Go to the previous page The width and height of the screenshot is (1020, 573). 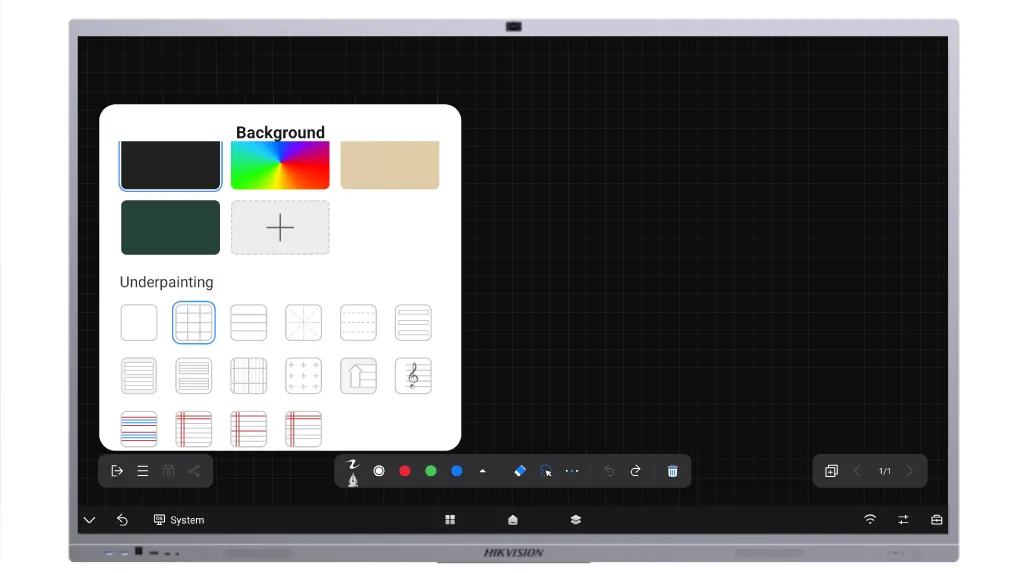(x=857, y=471)
